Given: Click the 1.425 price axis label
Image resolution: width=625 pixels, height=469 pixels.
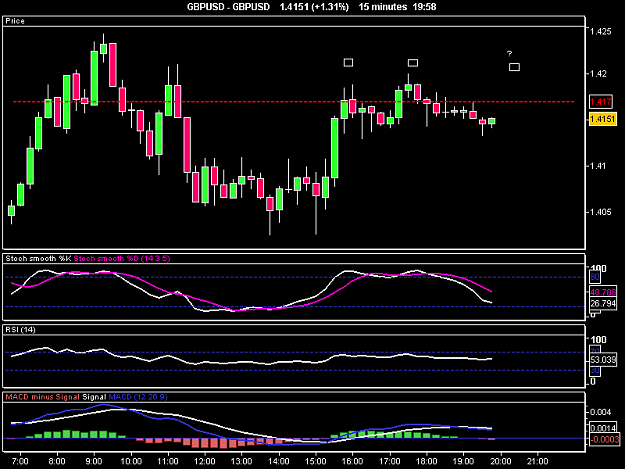Looking at the screenshot, I should 601,31.
